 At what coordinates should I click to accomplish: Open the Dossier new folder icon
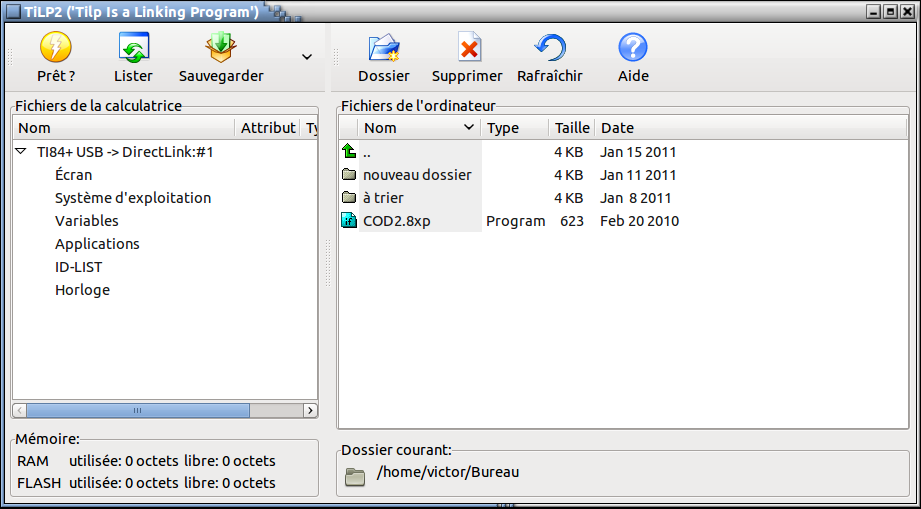(384, 48)
